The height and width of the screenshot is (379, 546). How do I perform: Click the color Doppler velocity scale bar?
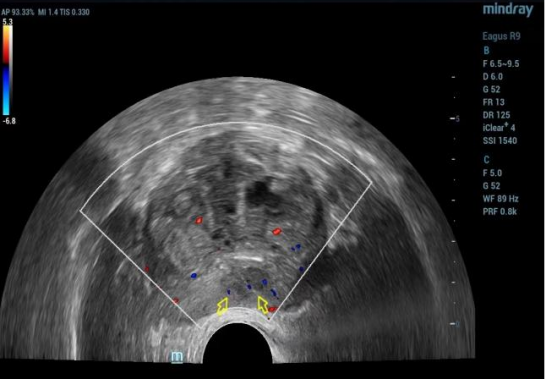(x=7, y=70)
